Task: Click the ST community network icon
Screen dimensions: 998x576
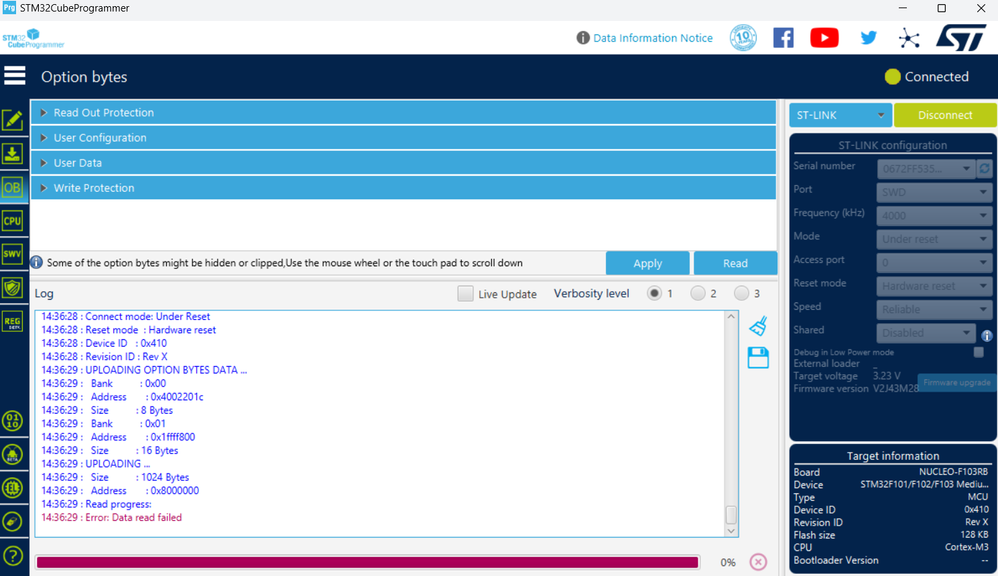Action: coord(909,38)
